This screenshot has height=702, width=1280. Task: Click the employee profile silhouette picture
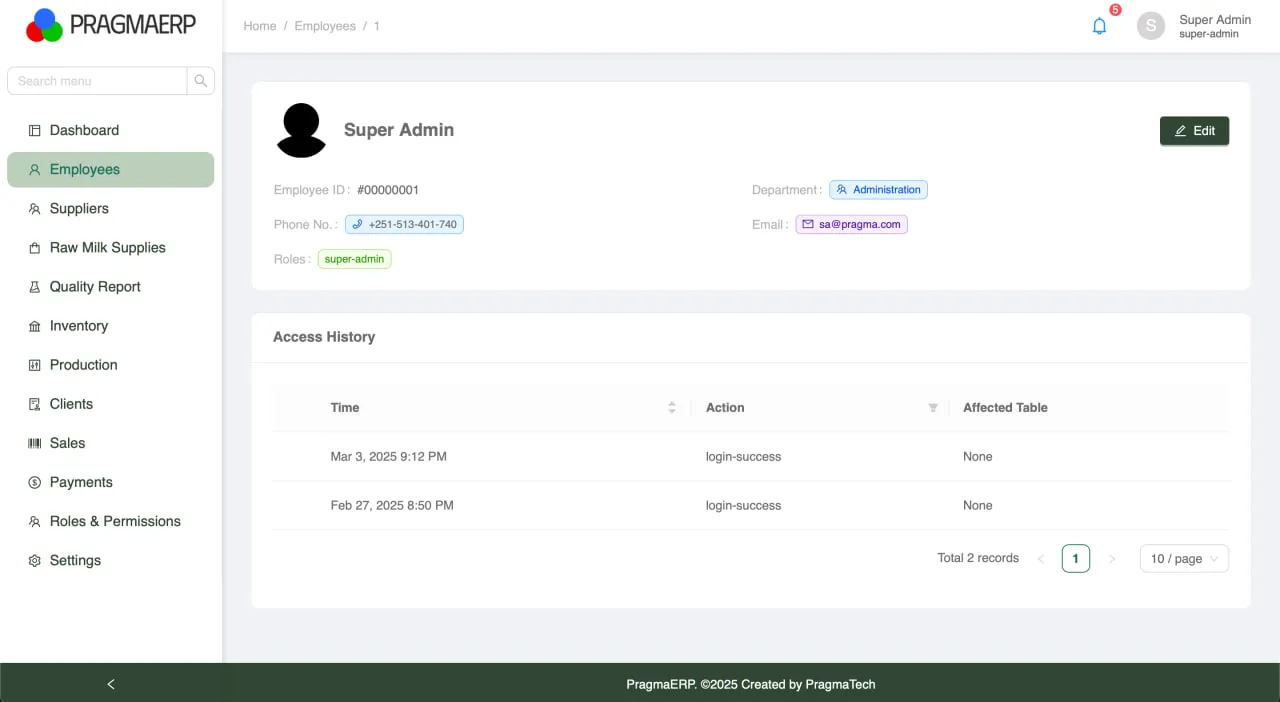[301, 130]
